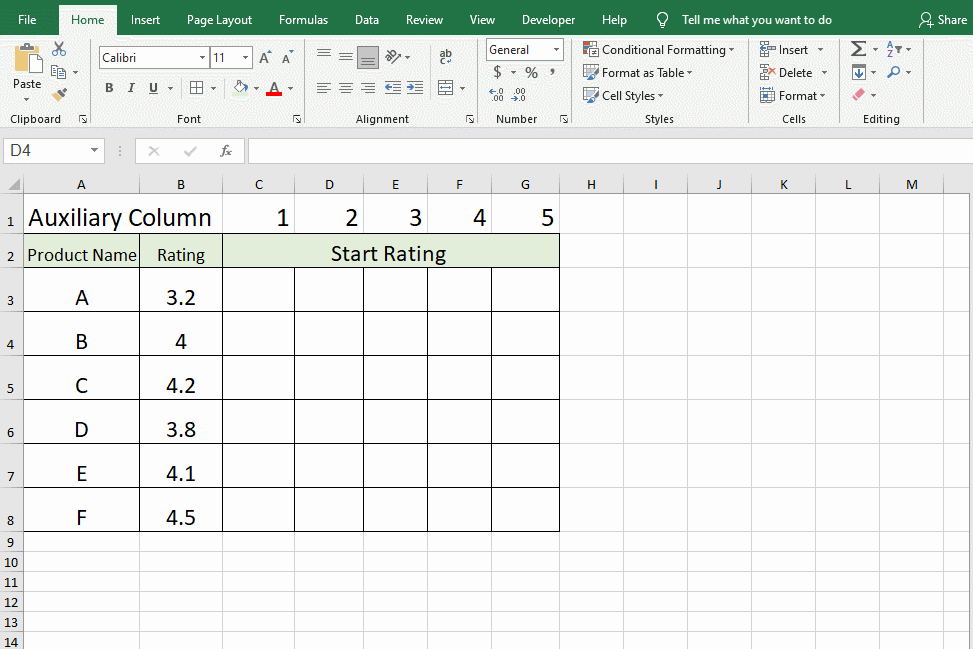Click Increase Indent icon
This screenshot has width=973, height=649.
(415, 88)
